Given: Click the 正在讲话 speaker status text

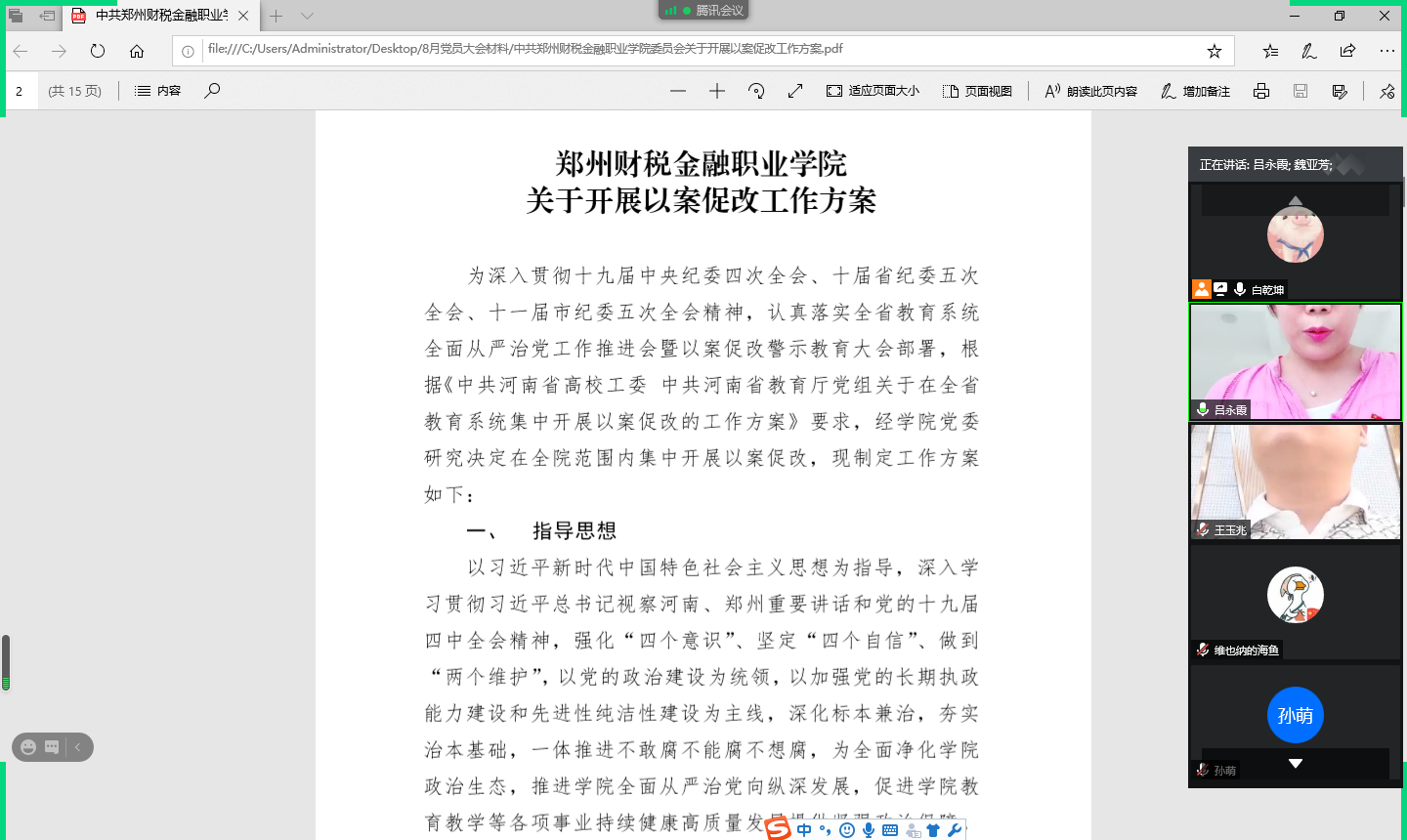Looking at the screenshot, I should coord(1265,165).
